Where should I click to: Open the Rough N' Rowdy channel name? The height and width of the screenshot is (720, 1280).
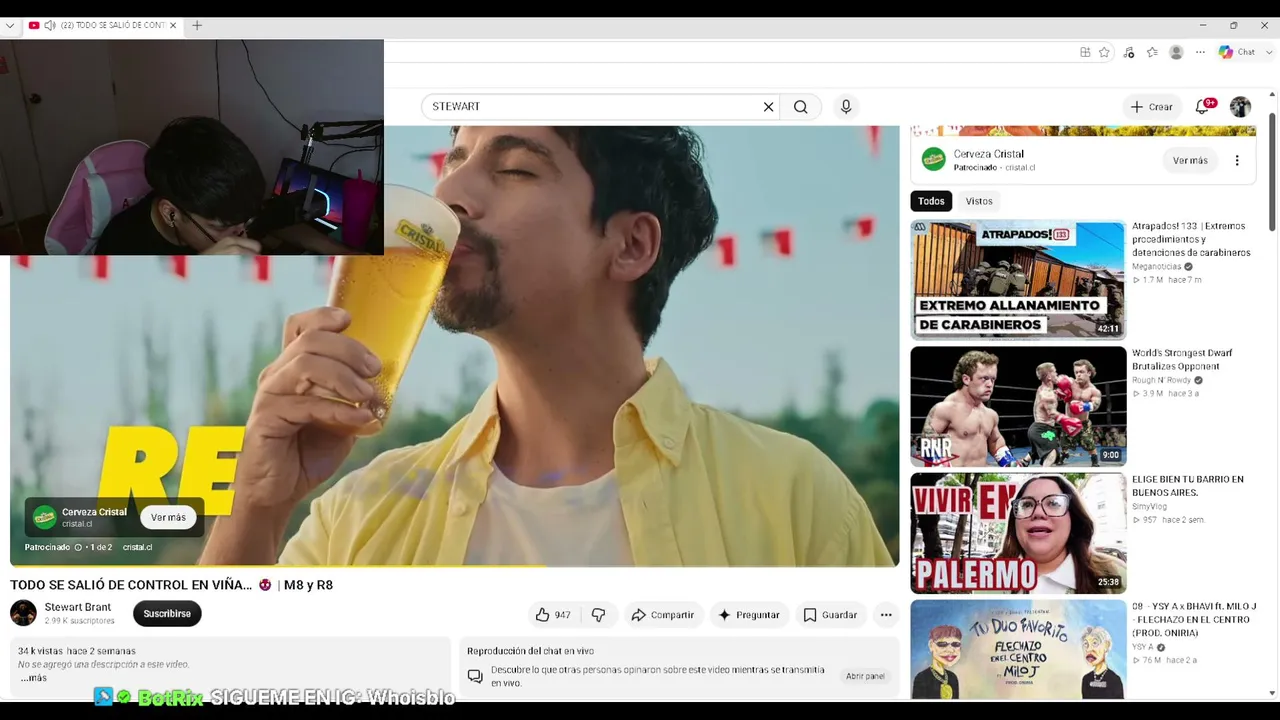point(1161,380)
